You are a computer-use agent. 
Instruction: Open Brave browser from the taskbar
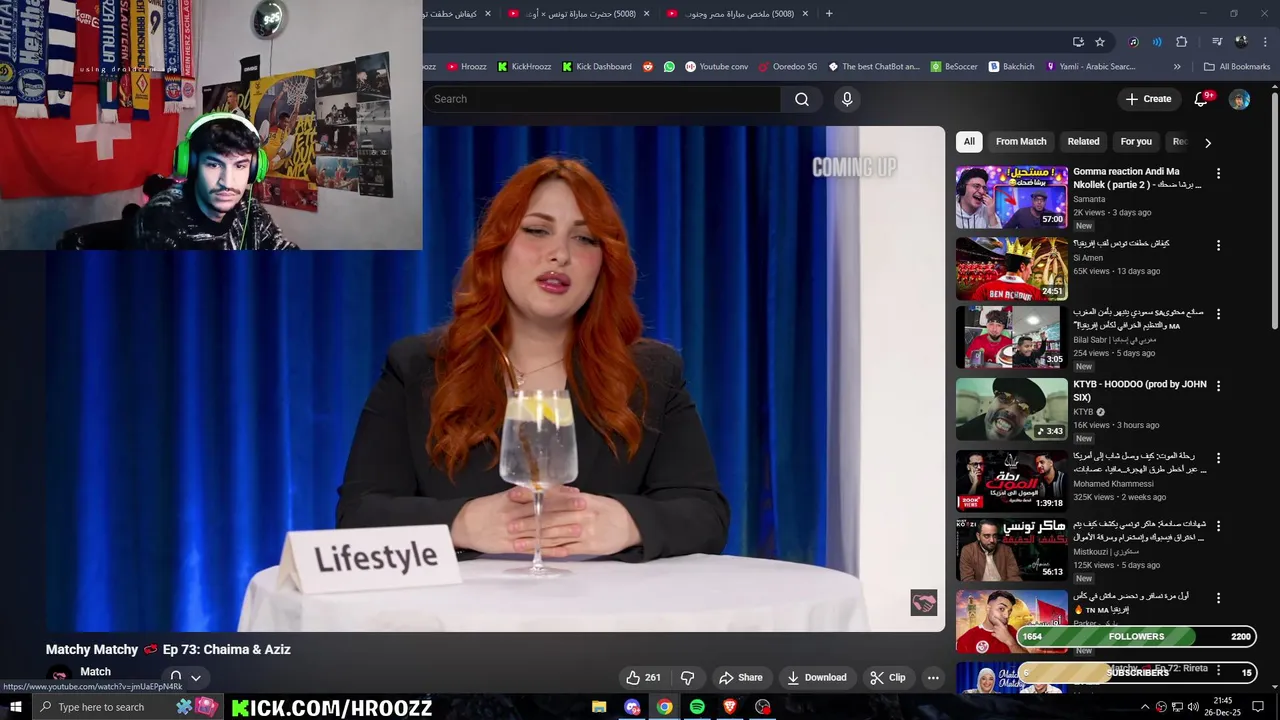(730, 707)
